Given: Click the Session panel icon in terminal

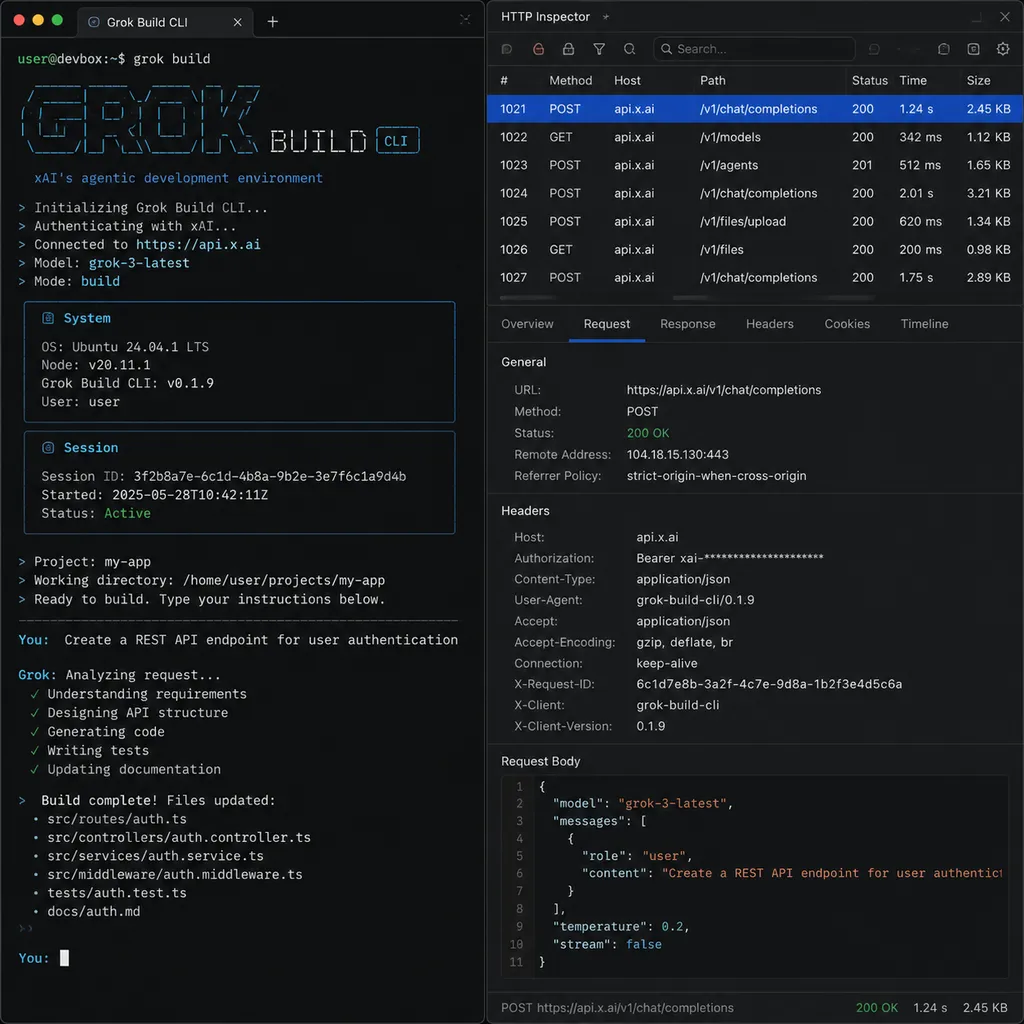Looking at the screenshot, I should click(48, 447).
